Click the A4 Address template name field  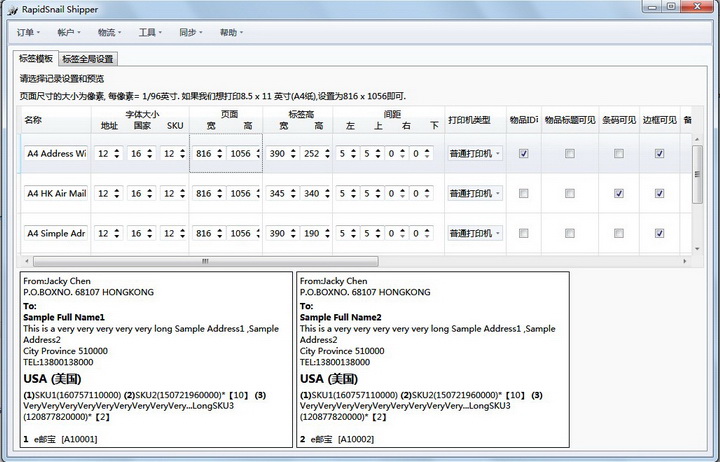point(56,154)
